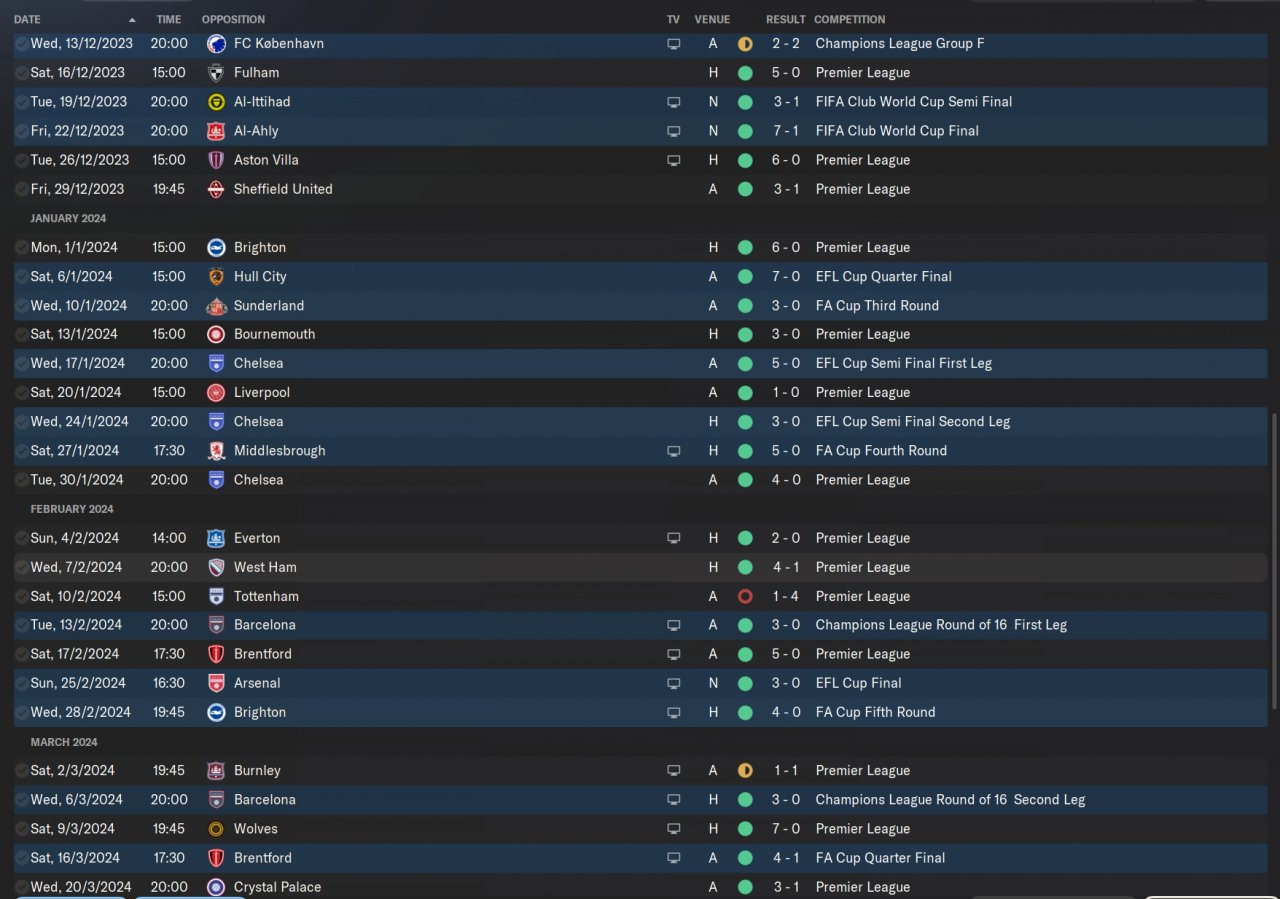Open the 1 - 4 result against Tottenham
Screen dimensions: 1280x899
coord(785,596)
